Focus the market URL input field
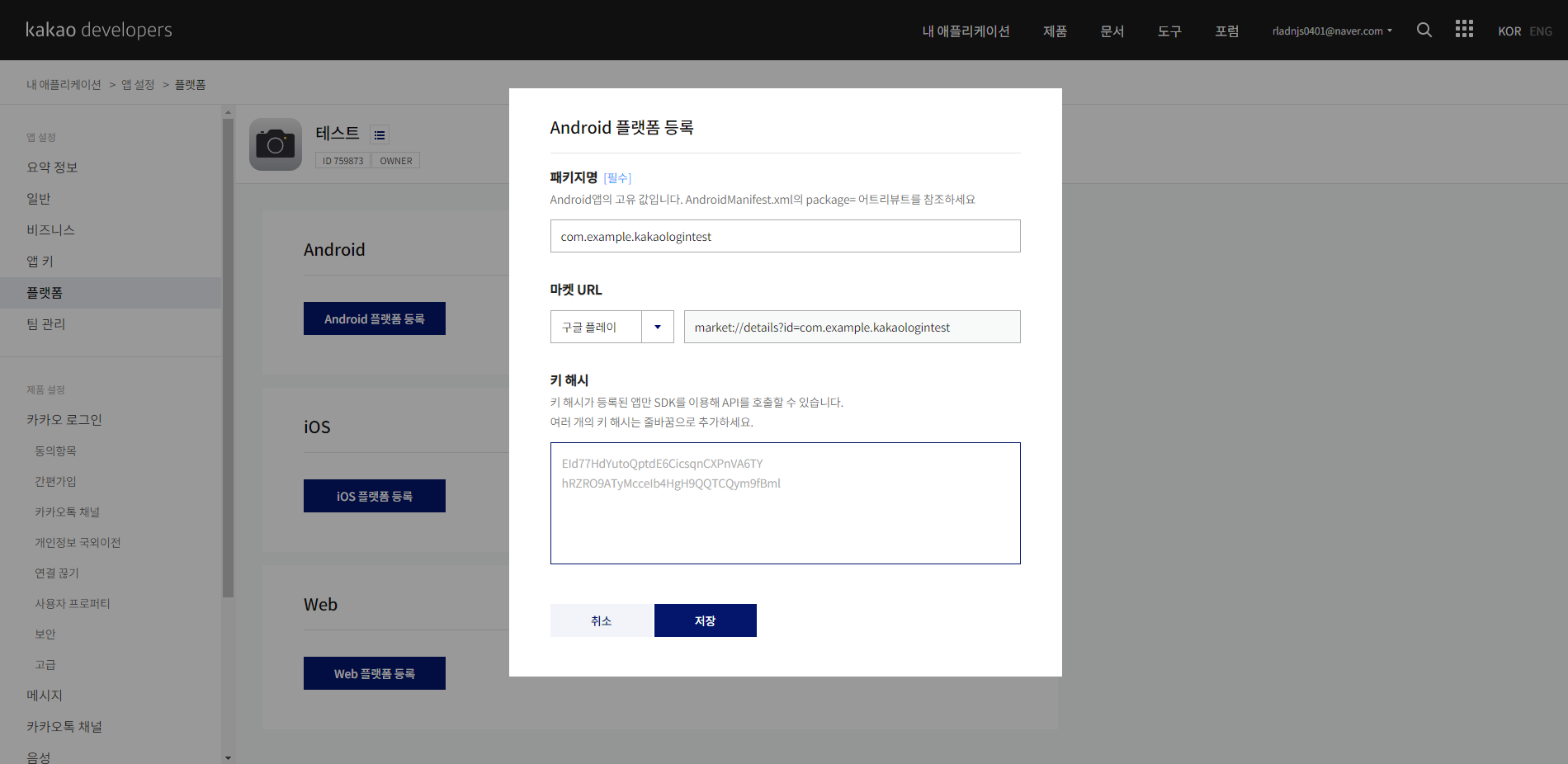This screenshot has width=1568, height=764. pyautogui.click(x=852, y=327)
